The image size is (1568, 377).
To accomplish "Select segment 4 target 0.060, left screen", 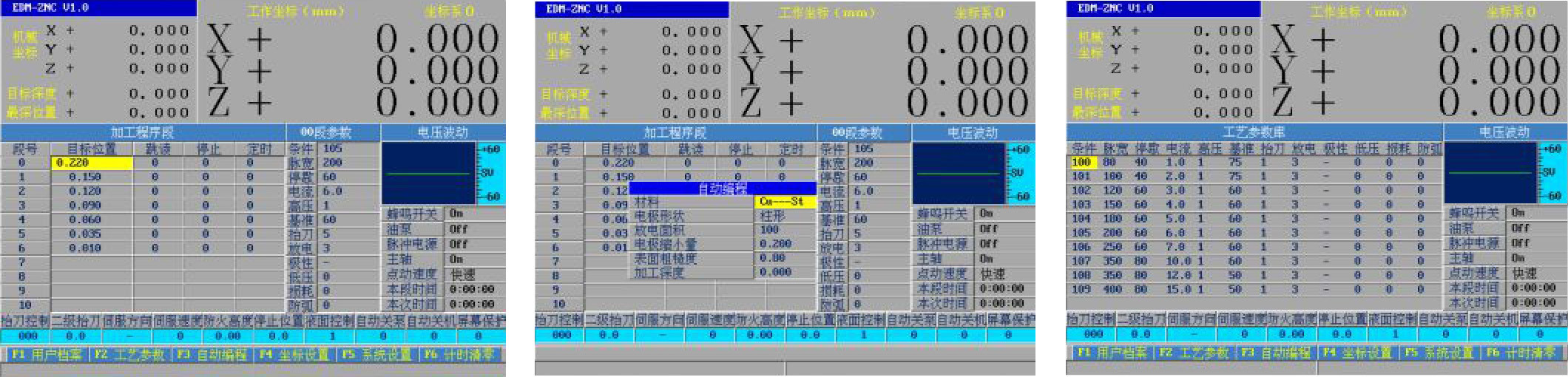I will [92, 220].
